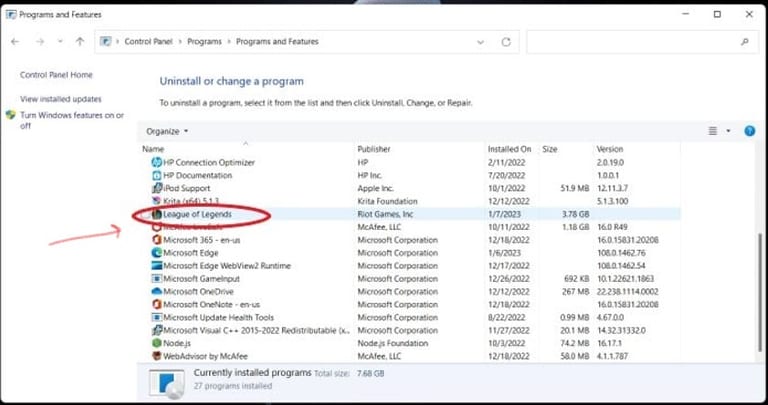768x405 pixels.
Task: Click the Krita Foundation publisher cell
Action: pos(387,201)
